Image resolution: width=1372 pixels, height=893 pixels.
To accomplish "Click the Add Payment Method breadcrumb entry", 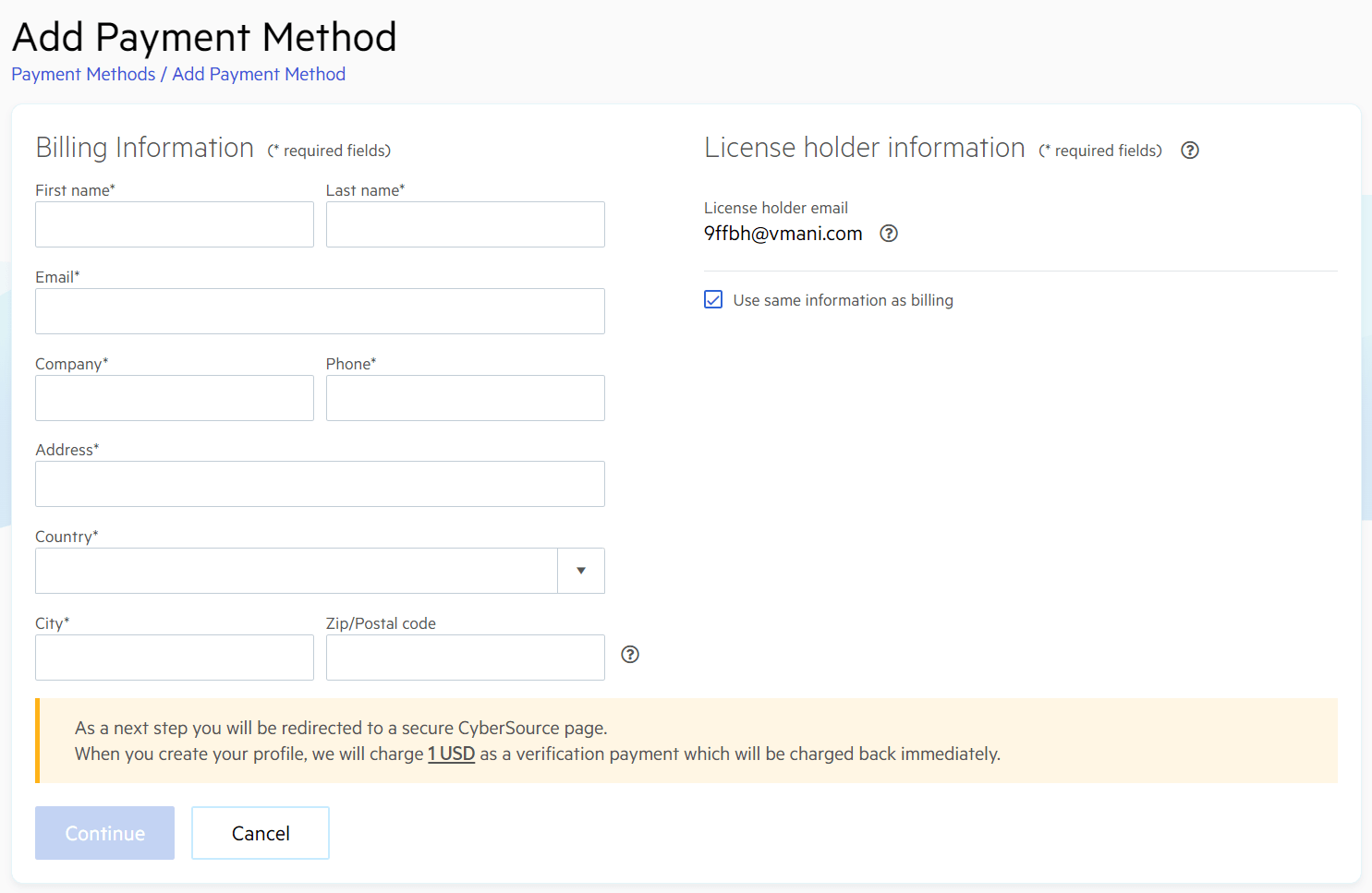I will tap(259, 74).
